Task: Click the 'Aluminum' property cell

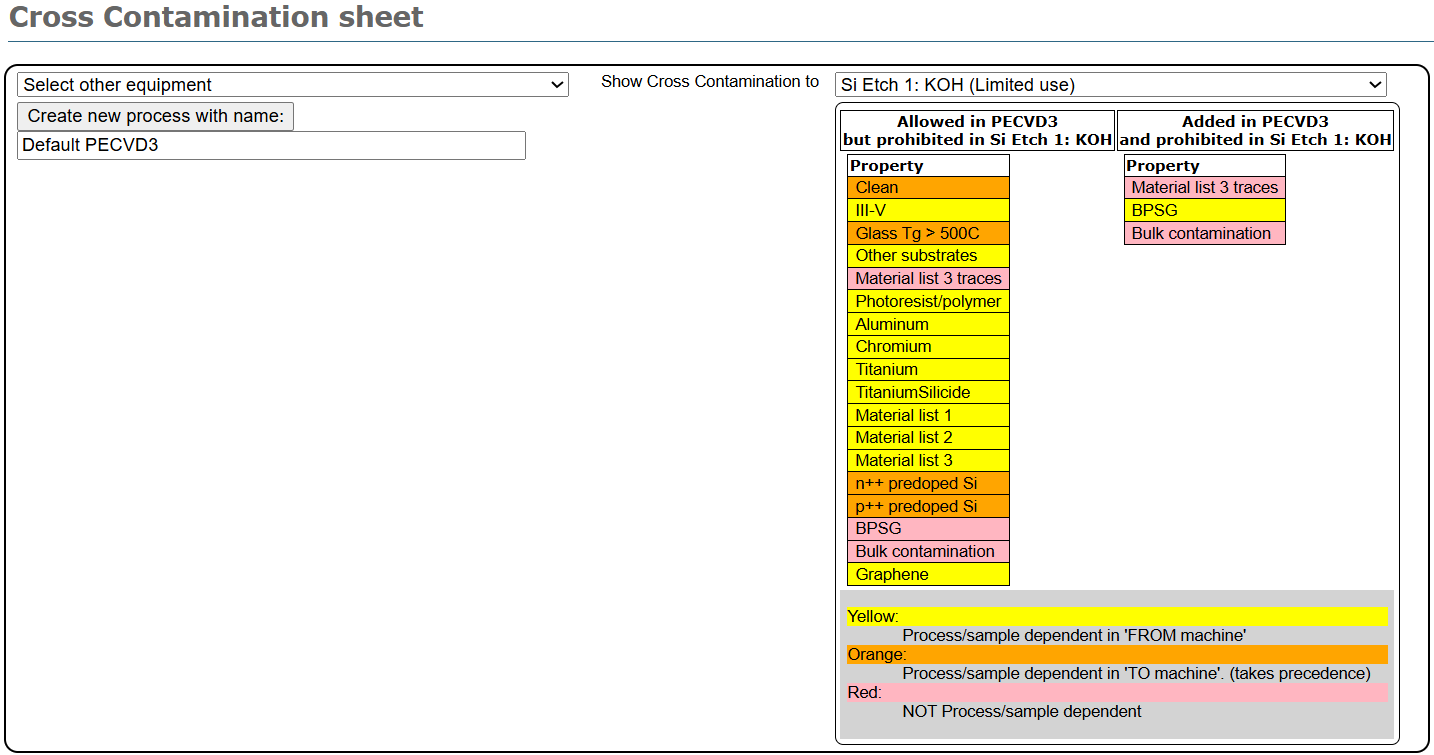Action: [x=928, y=324]
